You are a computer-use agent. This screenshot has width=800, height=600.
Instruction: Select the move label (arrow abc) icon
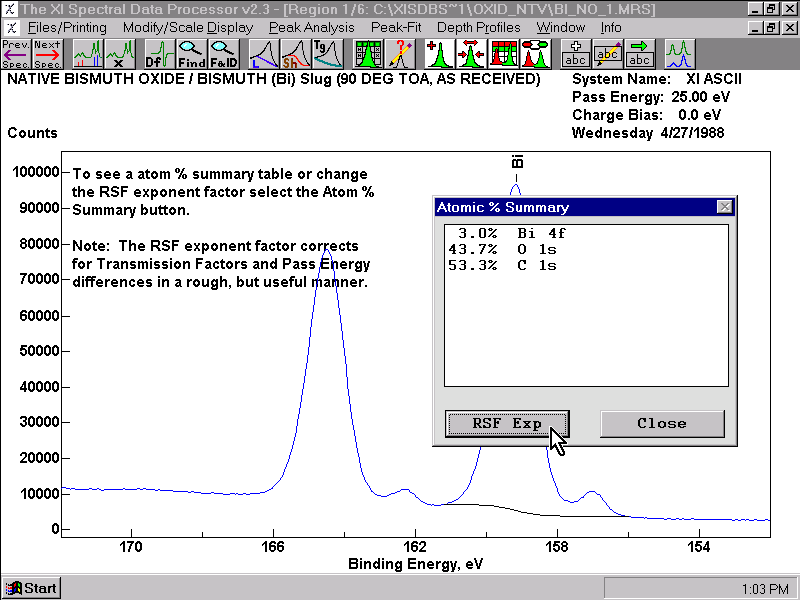point(639,54)
